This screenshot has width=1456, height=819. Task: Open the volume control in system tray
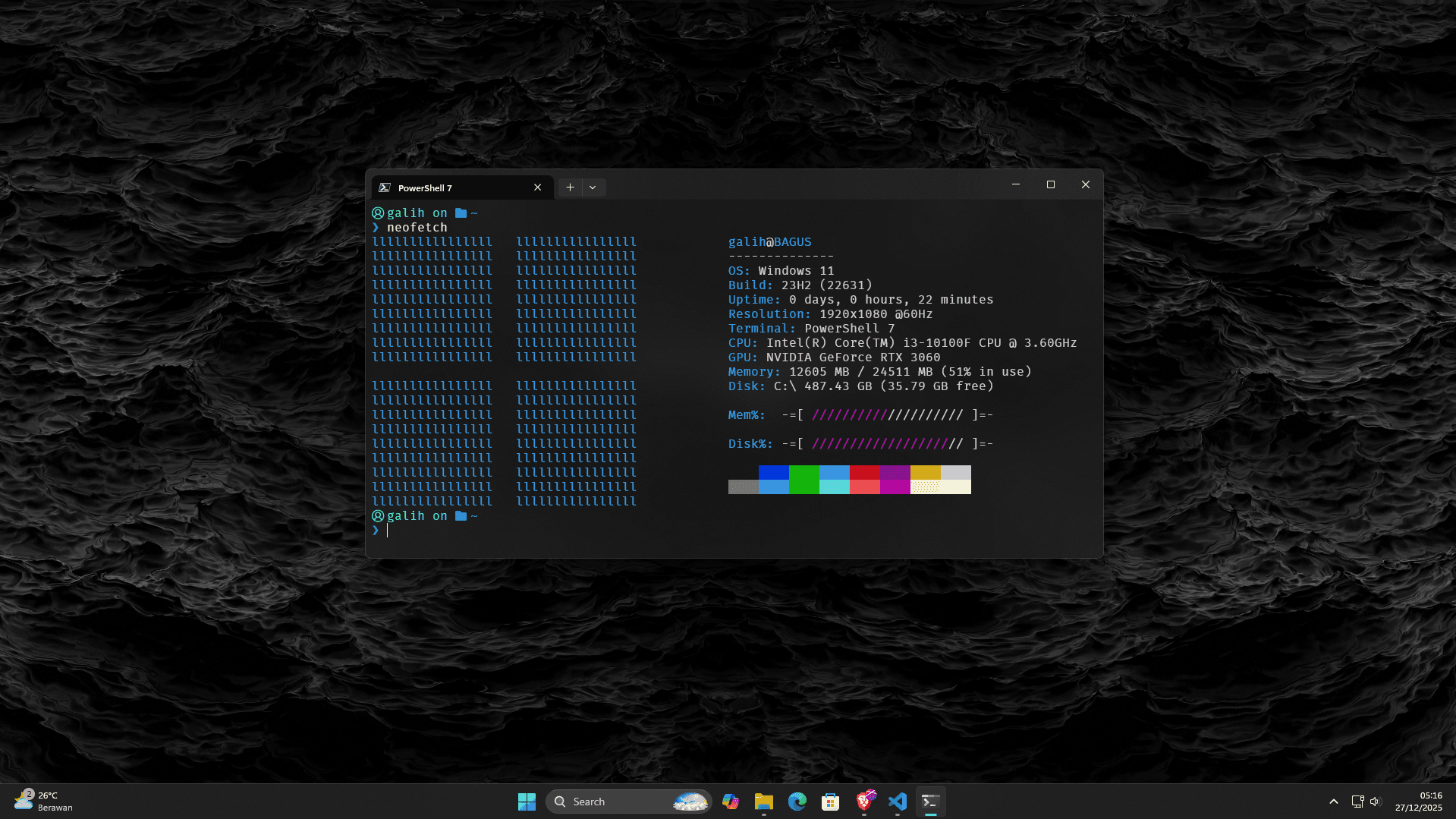coord(1376,802)
